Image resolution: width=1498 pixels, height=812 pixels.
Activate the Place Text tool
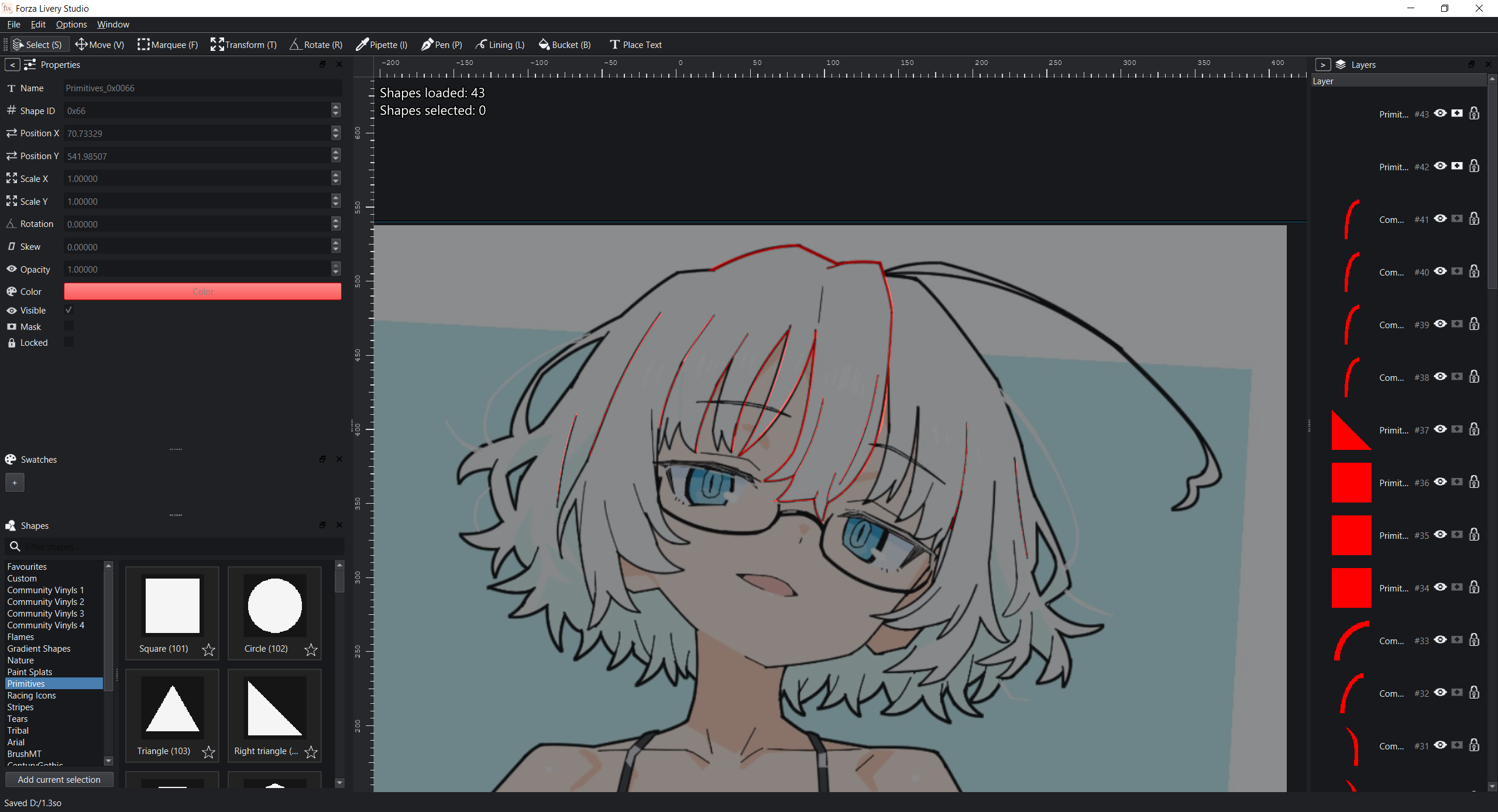(x=636, y=44)
